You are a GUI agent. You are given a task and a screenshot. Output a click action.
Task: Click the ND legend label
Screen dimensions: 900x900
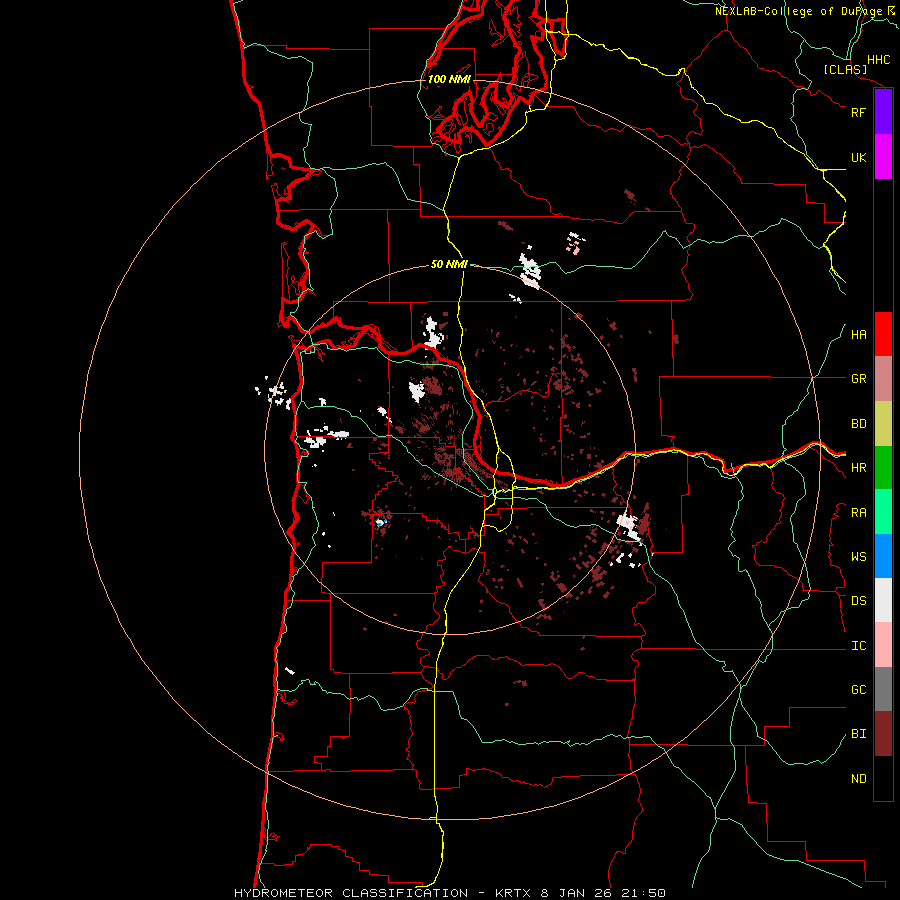858,779
